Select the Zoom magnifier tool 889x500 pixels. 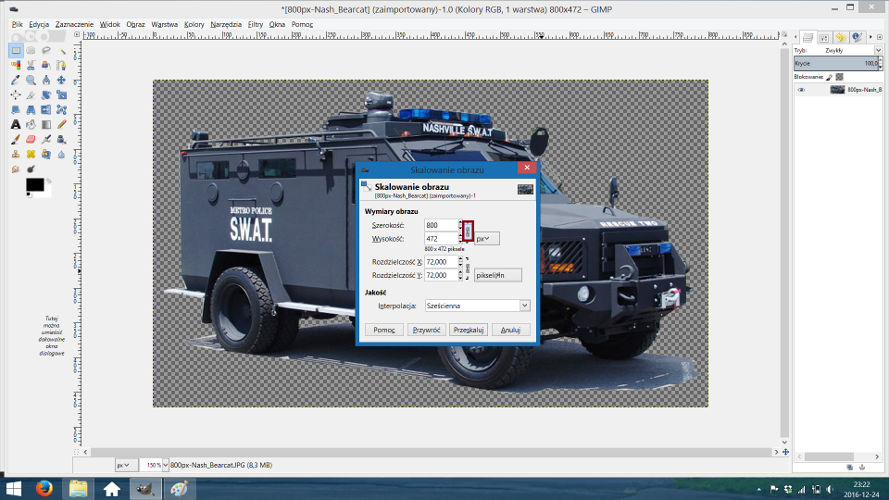pos(31,80)
